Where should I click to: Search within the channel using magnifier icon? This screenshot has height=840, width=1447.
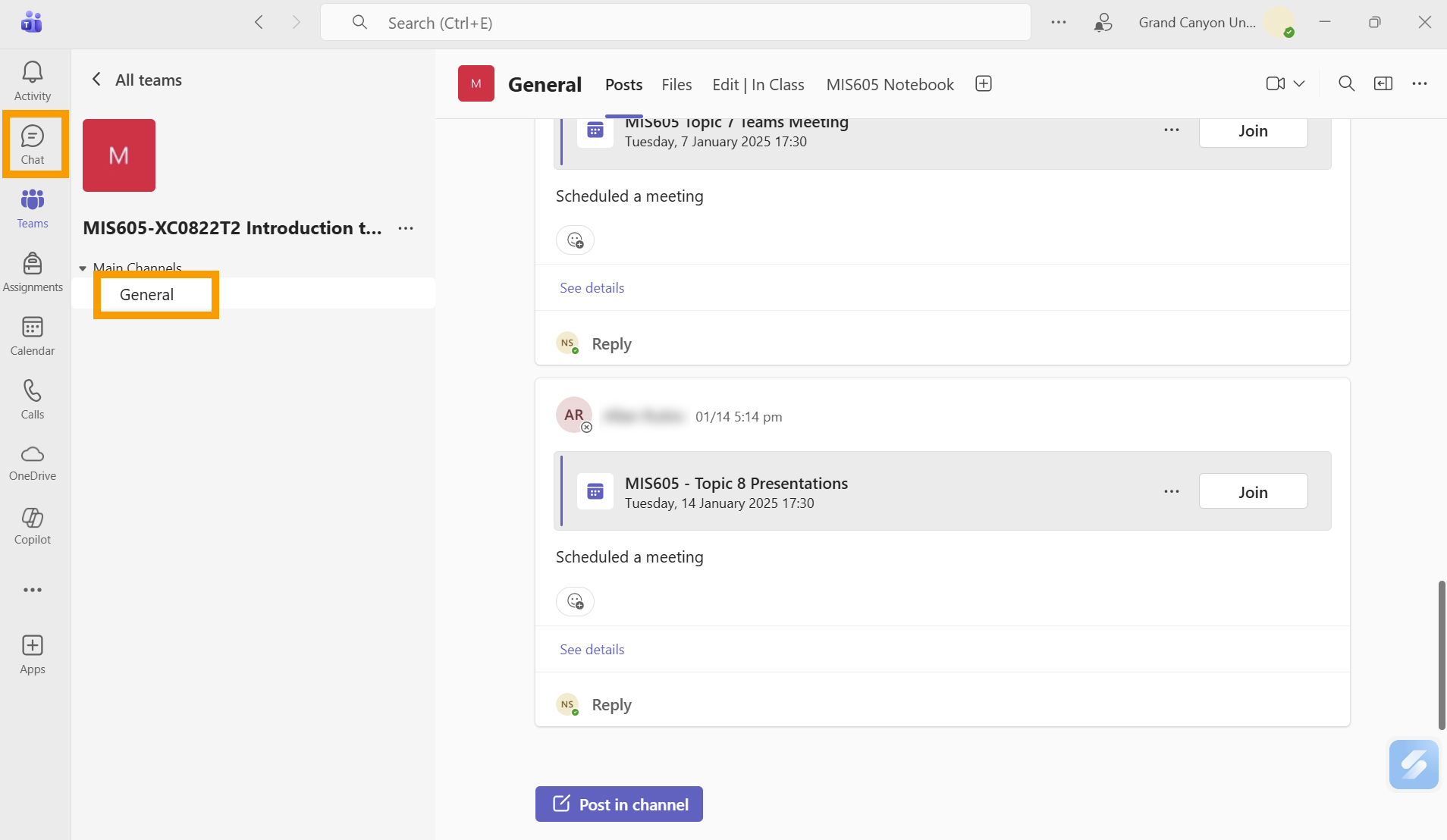1346,83
